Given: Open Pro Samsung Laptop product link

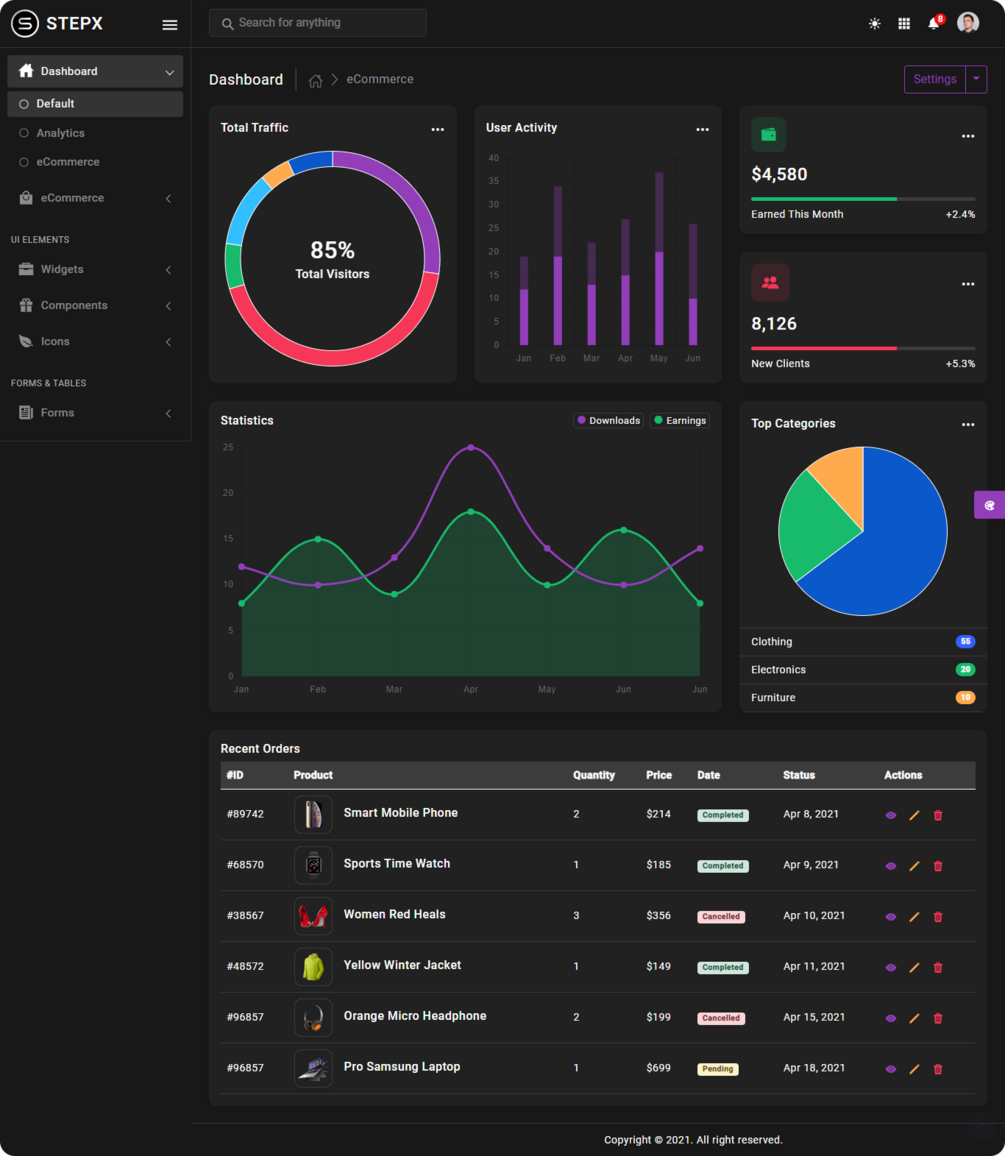Looking at the screenshot, I should tap(402, 1066).
